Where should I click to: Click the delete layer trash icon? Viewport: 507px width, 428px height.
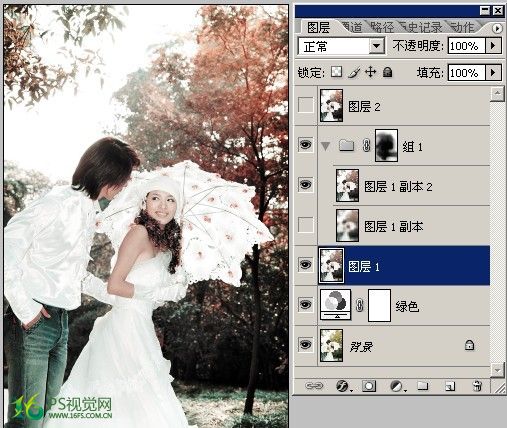click(477, 386)
